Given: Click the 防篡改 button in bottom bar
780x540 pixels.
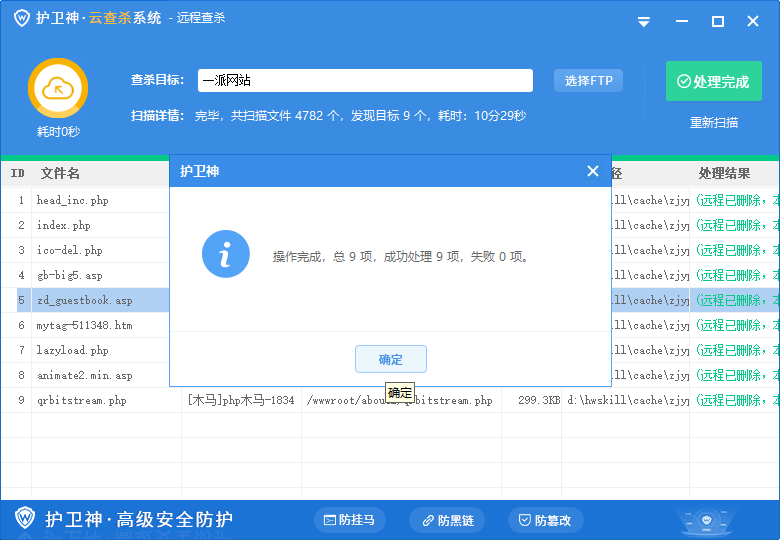Looking at the screenshot, I should (545, 520).
